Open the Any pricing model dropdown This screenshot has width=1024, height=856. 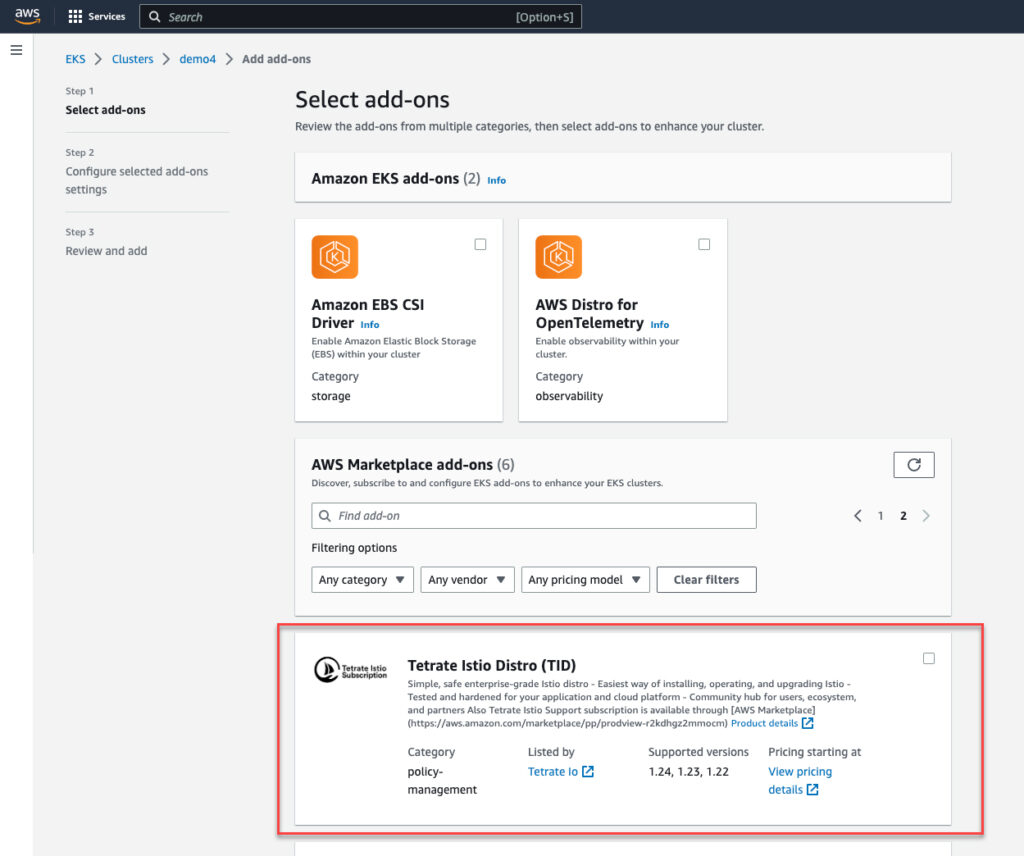[585, 580]
